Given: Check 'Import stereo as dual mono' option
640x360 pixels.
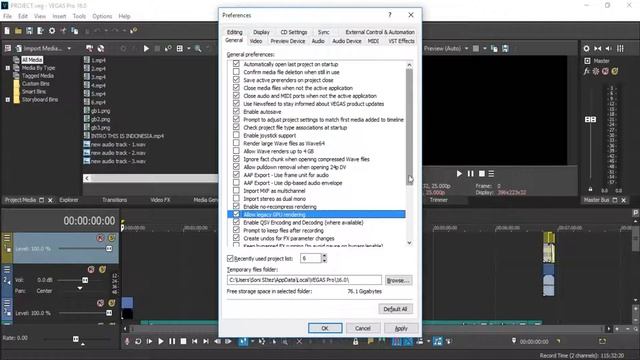Looking at the screenshot, I should pyautogui.click(x=236, y=198).
